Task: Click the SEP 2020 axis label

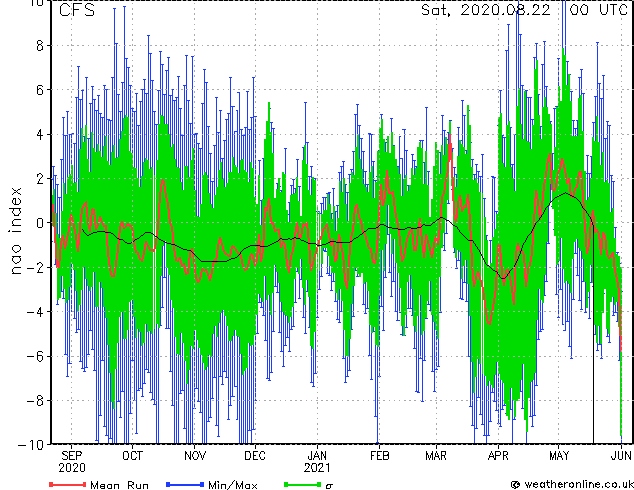Action: (72, 462)
